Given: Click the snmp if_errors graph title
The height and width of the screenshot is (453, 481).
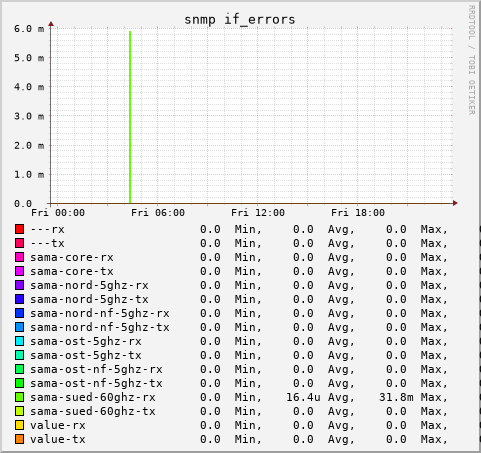Looking at the screenshot, I should click(x=240, y=19).
